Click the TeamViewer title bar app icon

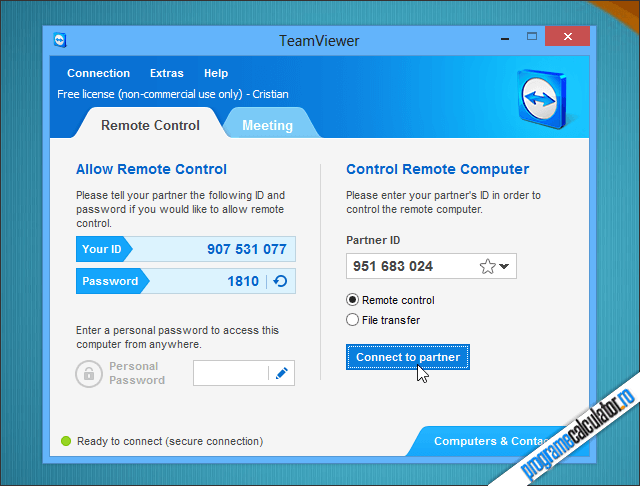point(60,40)
